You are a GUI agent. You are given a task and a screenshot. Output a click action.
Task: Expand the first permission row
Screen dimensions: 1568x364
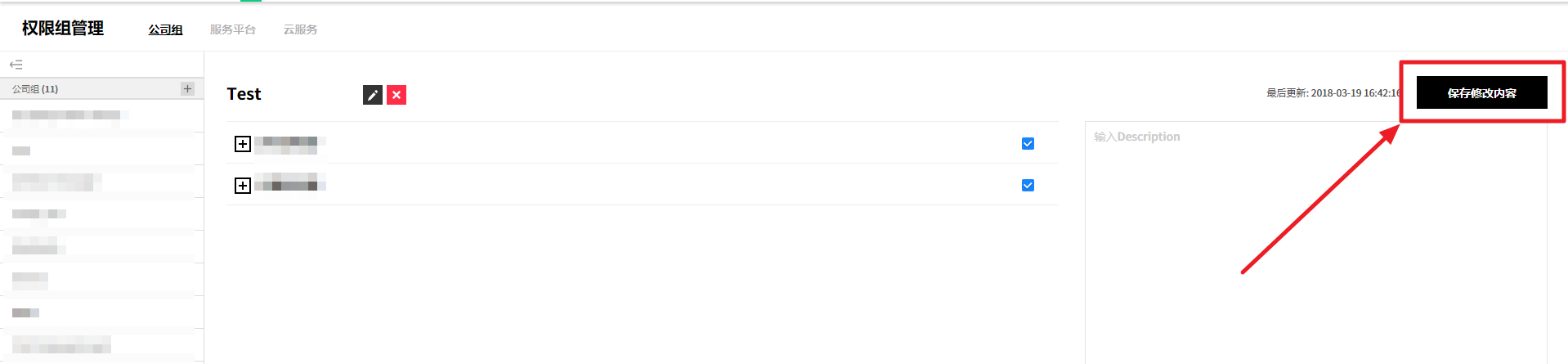point(242,144)
